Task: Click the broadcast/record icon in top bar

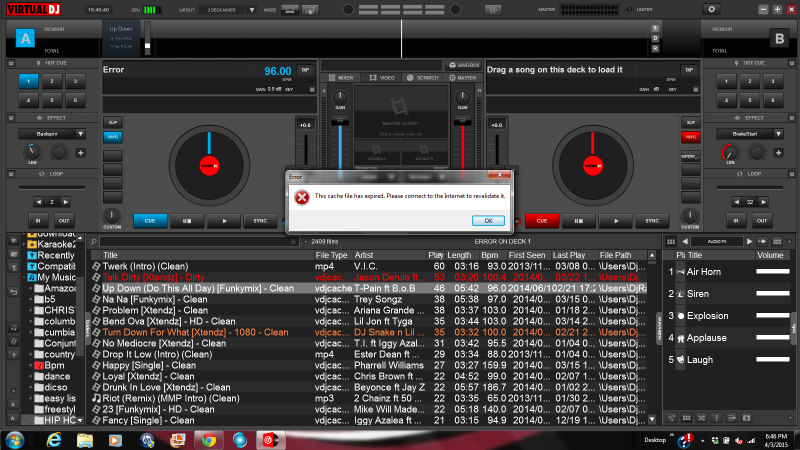Action: [493, 10]
